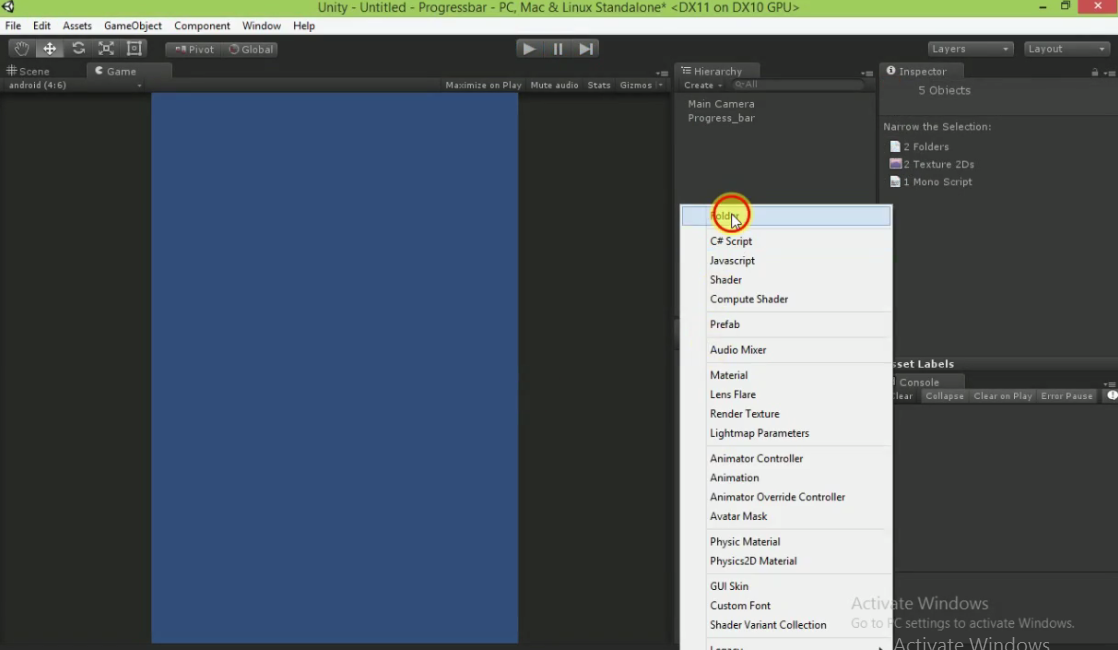Switch to the Scene tab
1118x650 pixels.
tap(29, 71)
